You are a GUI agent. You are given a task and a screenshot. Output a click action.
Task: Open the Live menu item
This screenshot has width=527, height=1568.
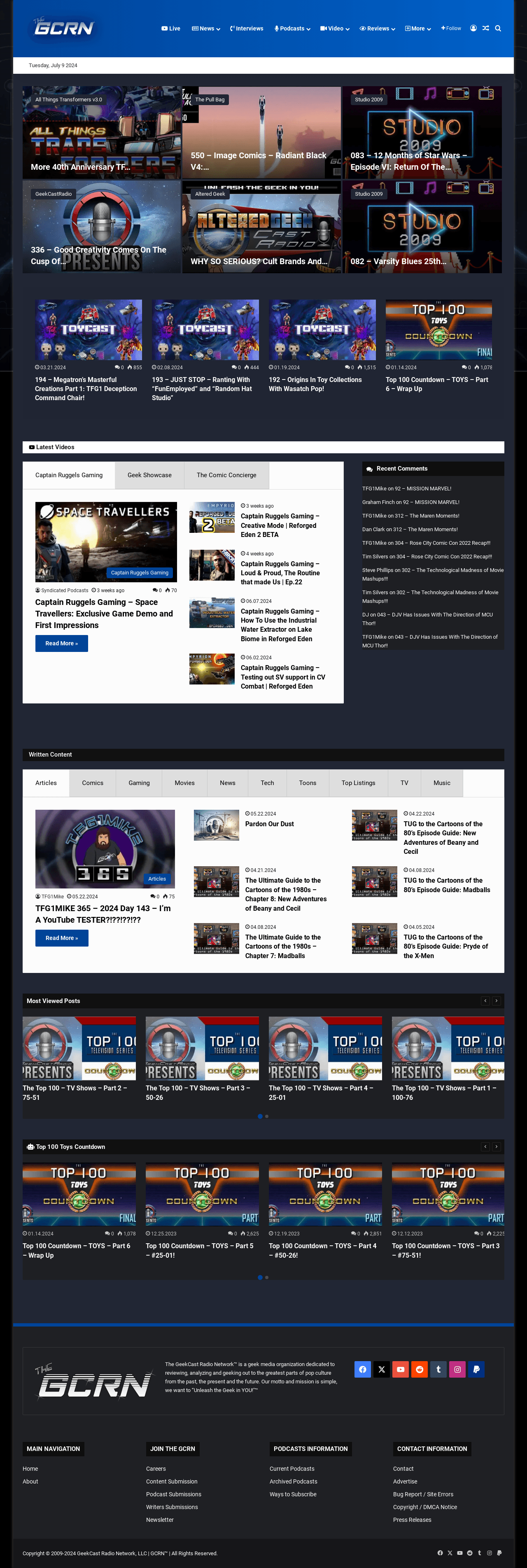click(x=171, y=28)
